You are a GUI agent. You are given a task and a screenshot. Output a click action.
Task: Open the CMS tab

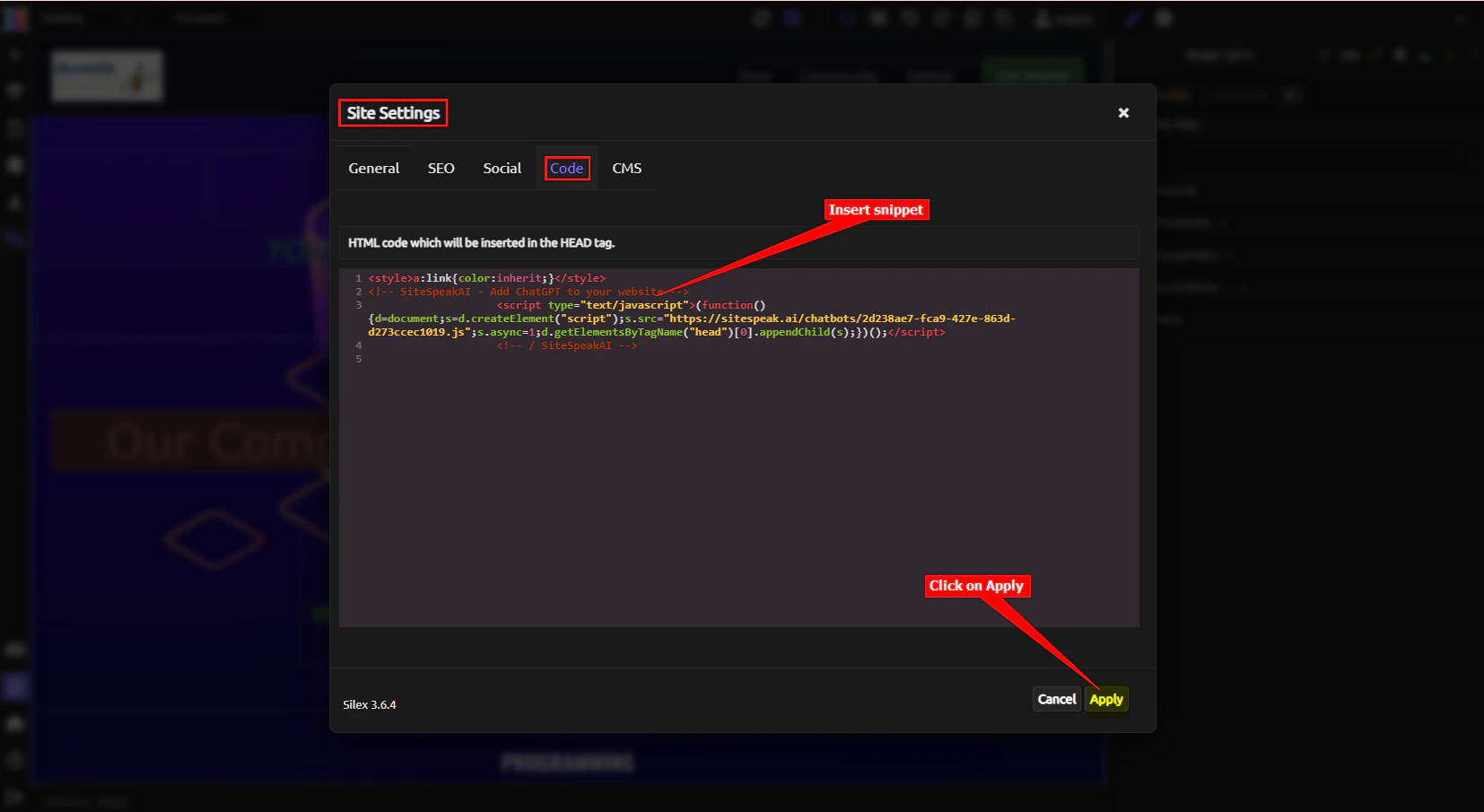[x=625, y=168]
